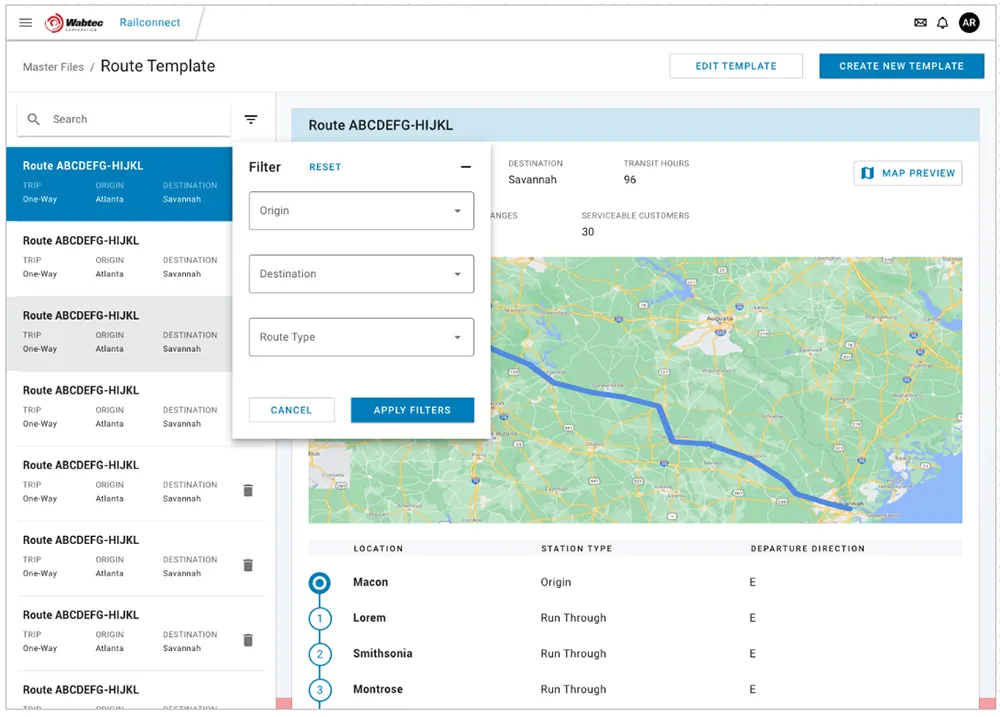The image size is (1000, 717).
Task: Click the Edit Template button
Action: point(736,66)
